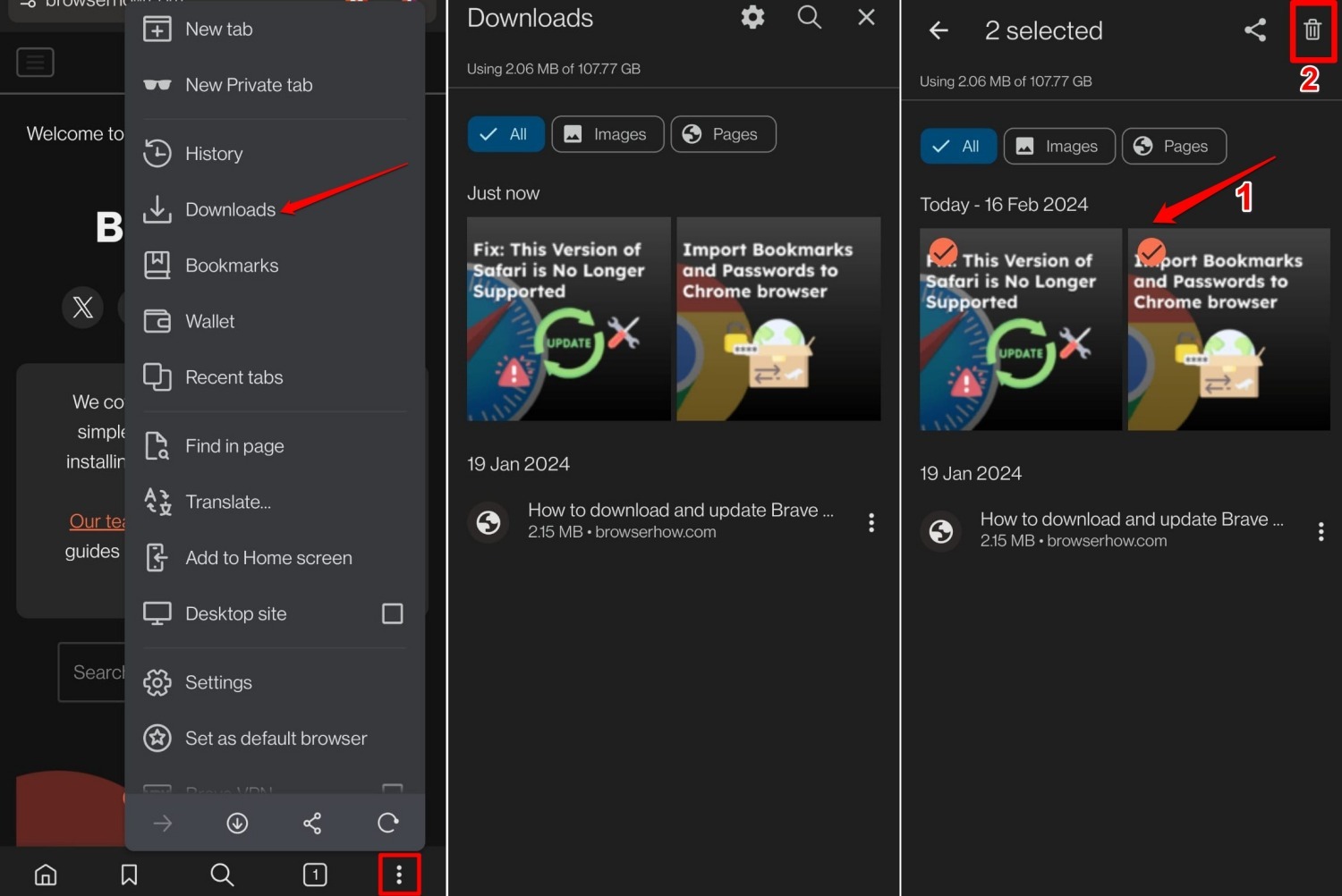The height and width of the screenshot is (896, 1342).
Task: Share the 2 selected downloads
Action: coord(1255,30)
